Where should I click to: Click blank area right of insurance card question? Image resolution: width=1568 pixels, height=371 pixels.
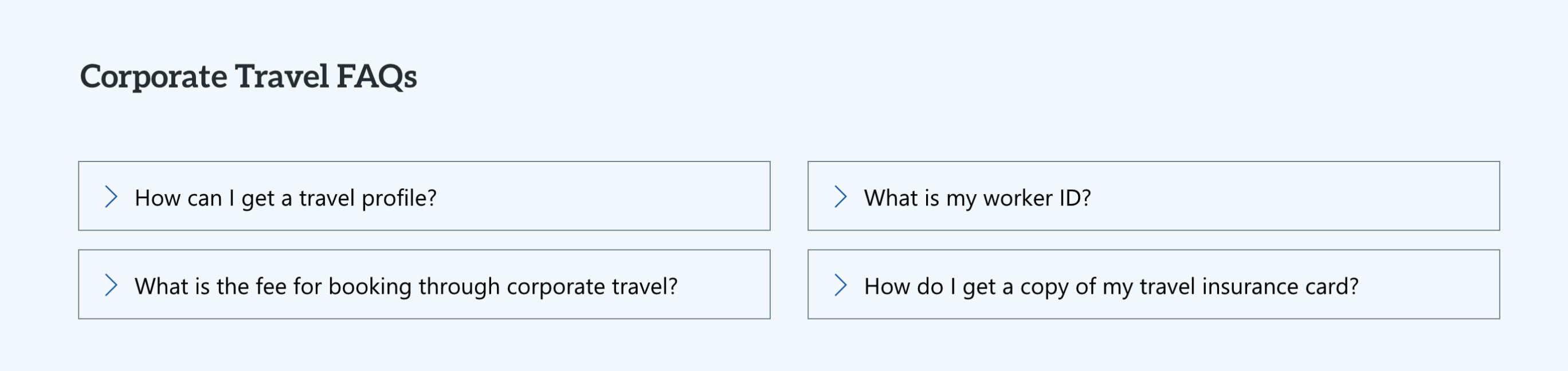(1430, 285)
